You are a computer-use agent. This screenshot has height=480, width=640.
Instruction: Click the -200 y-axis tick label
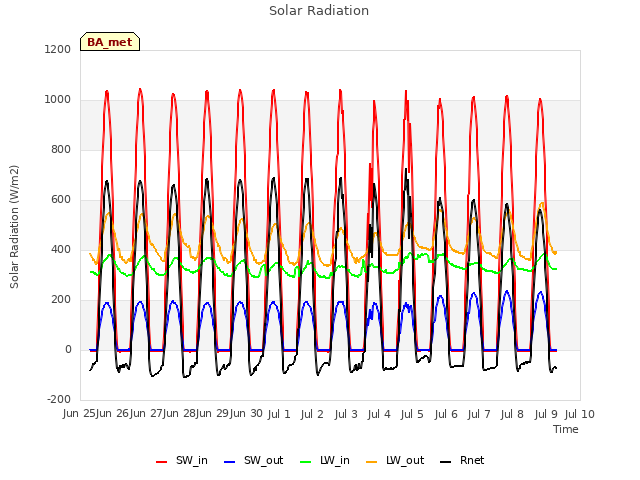(x=59, y=400)
